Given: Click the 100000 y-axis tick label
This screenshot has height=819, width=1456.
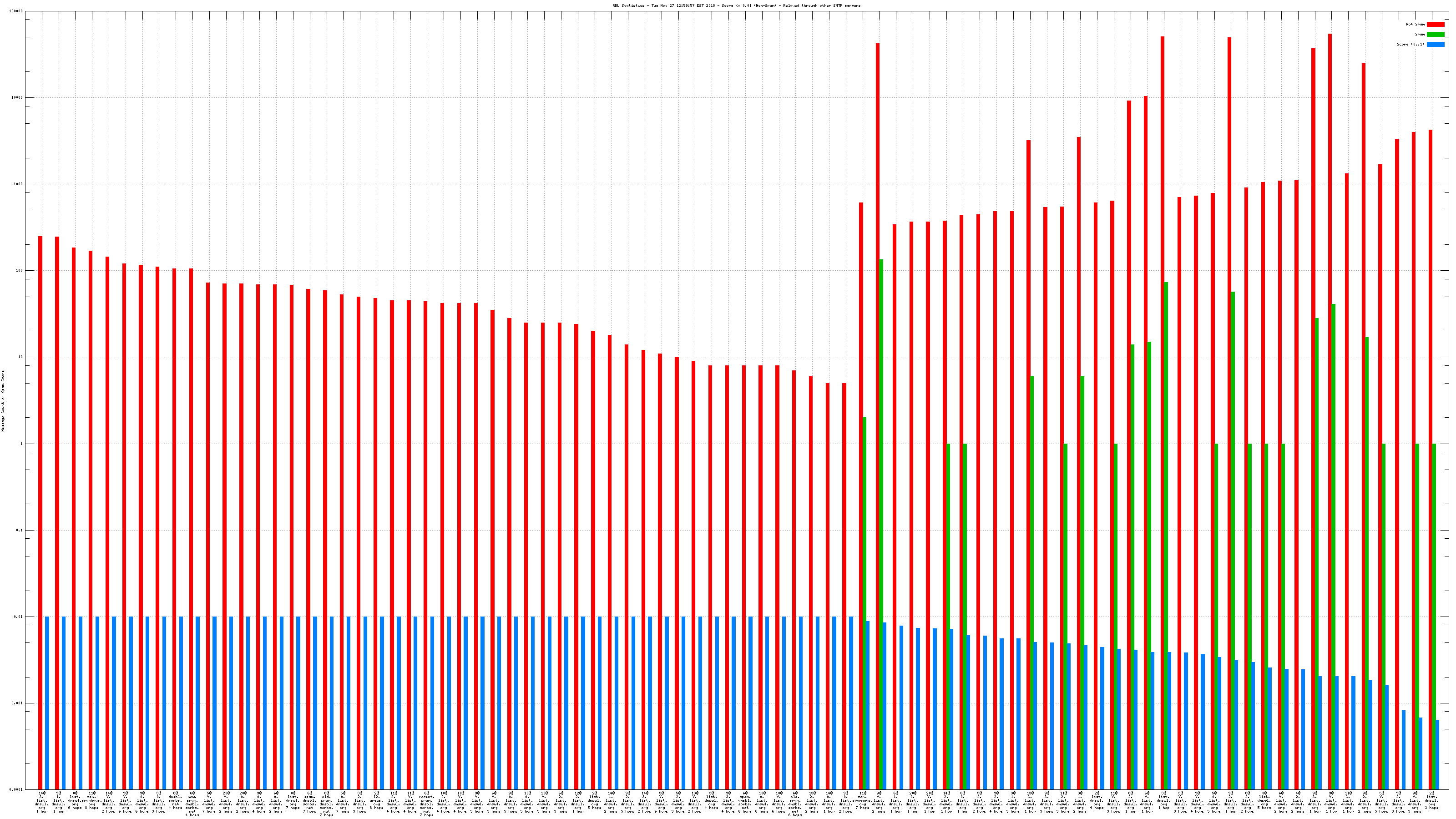Looking at the screenshot, I should tap(16, 11).
